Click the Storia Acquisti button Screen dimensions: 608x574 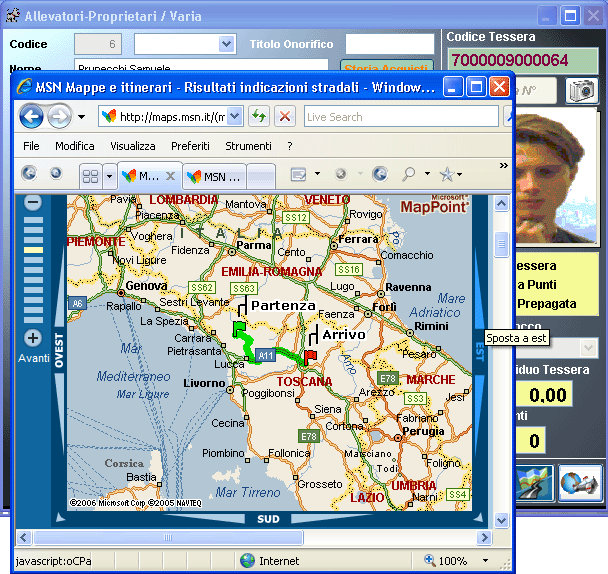click(387, 65)
